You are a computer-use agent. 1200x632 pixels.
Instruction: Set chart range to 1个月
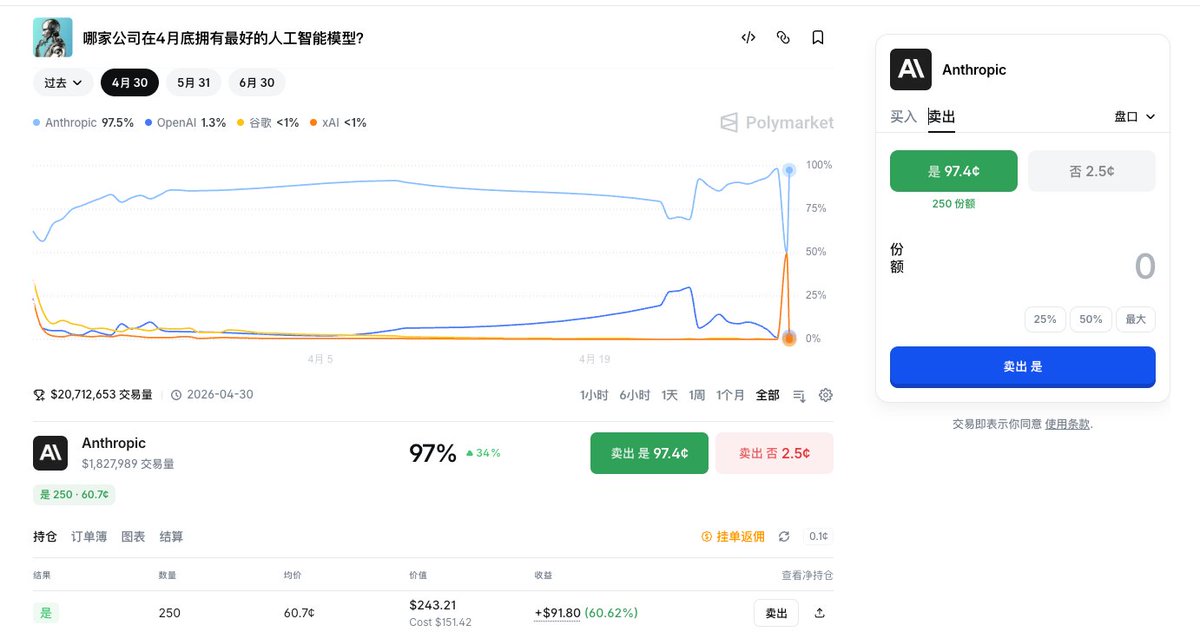(x=730, y=395)
